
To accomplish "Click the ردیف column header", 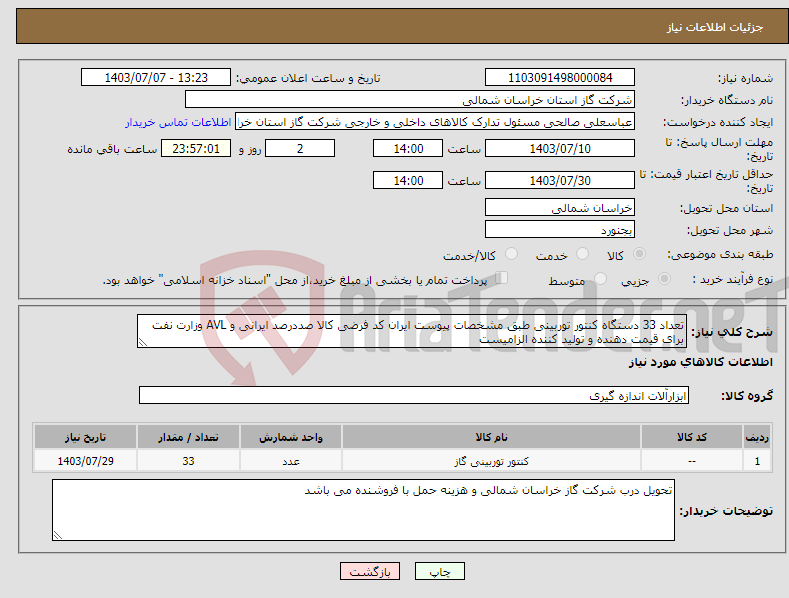I will point(757,437).
